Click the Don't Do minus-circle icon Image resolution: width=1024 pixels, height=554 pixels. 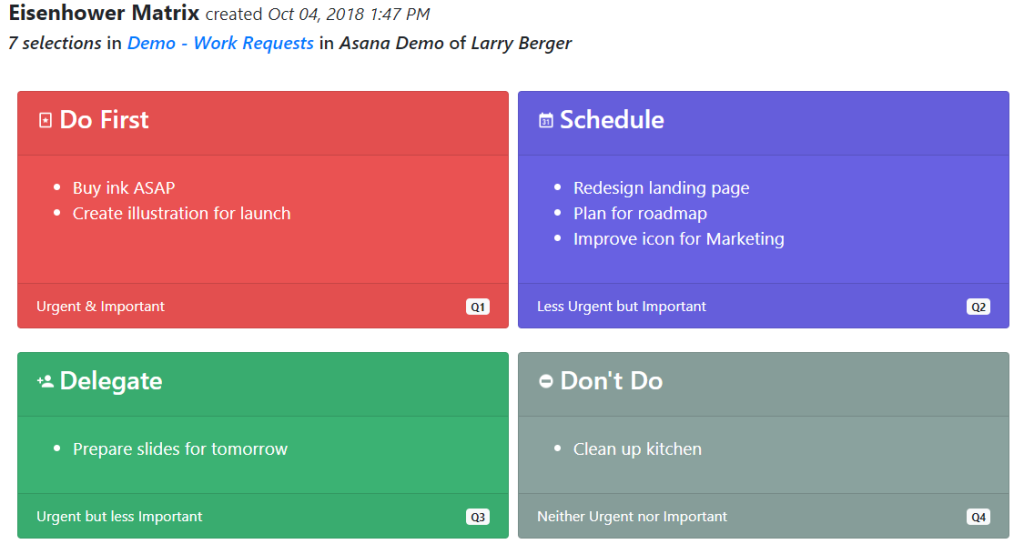pos(545,382)
